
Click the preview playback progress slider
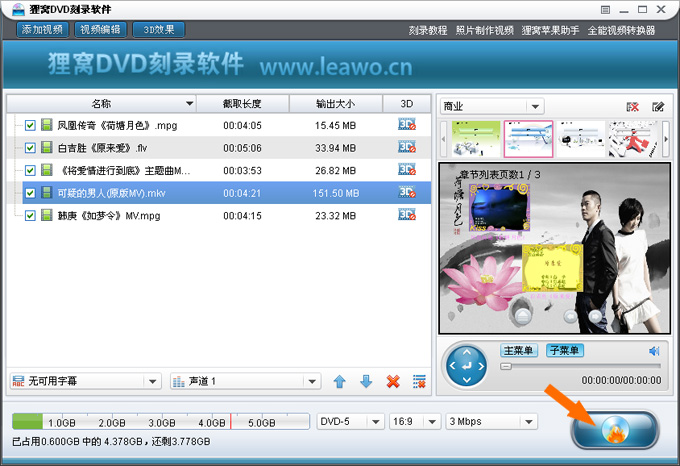580,366
